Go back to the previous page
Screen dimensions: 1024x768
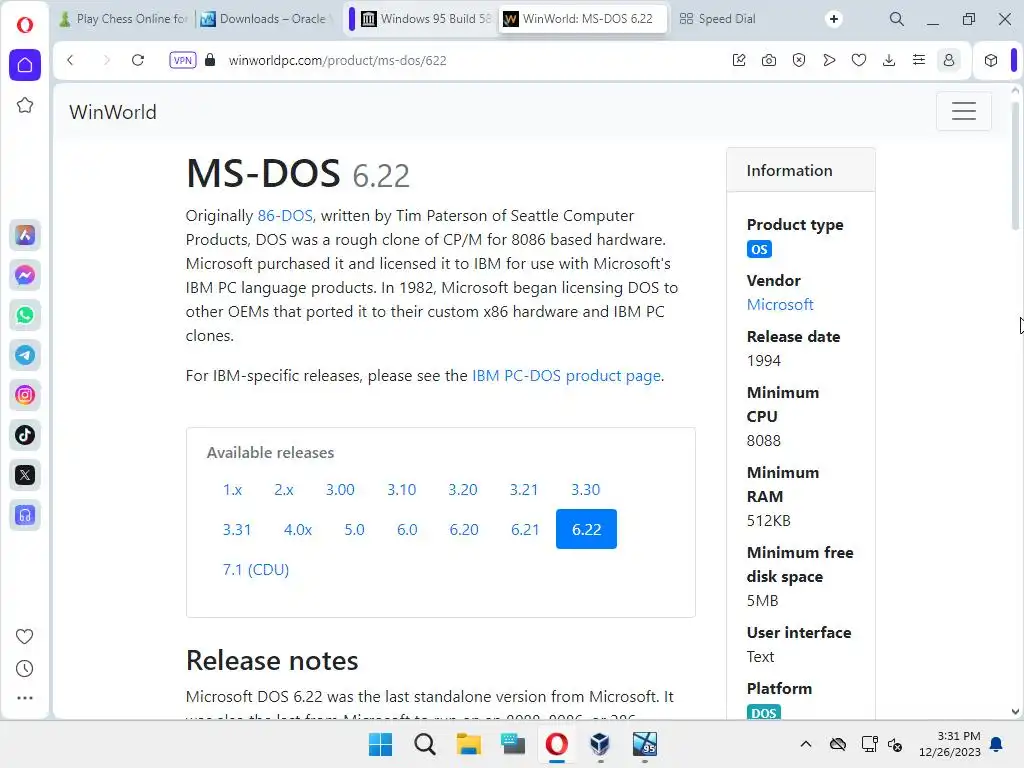click(x=71, y=60)
